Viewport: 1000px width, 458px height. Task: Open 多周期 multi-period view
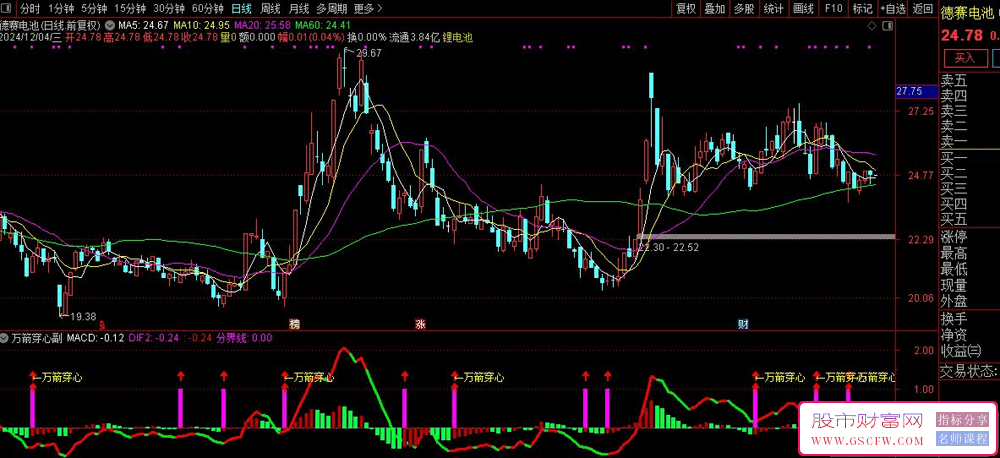point(332,9)
